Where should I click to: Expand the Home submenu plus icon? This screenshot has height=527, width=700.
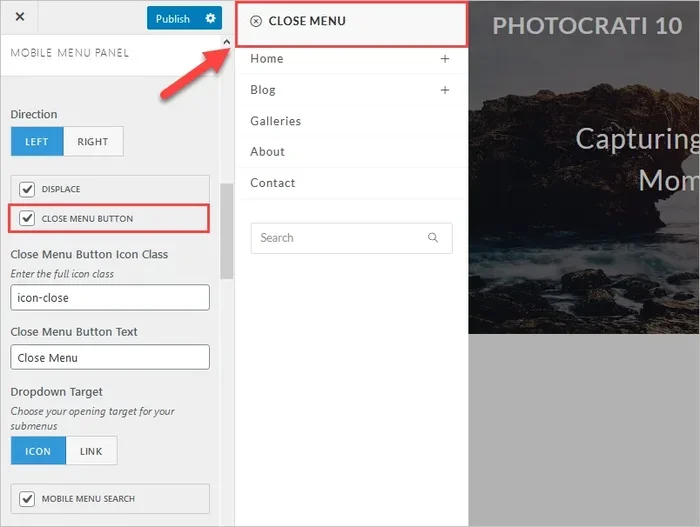coord(445,59)
